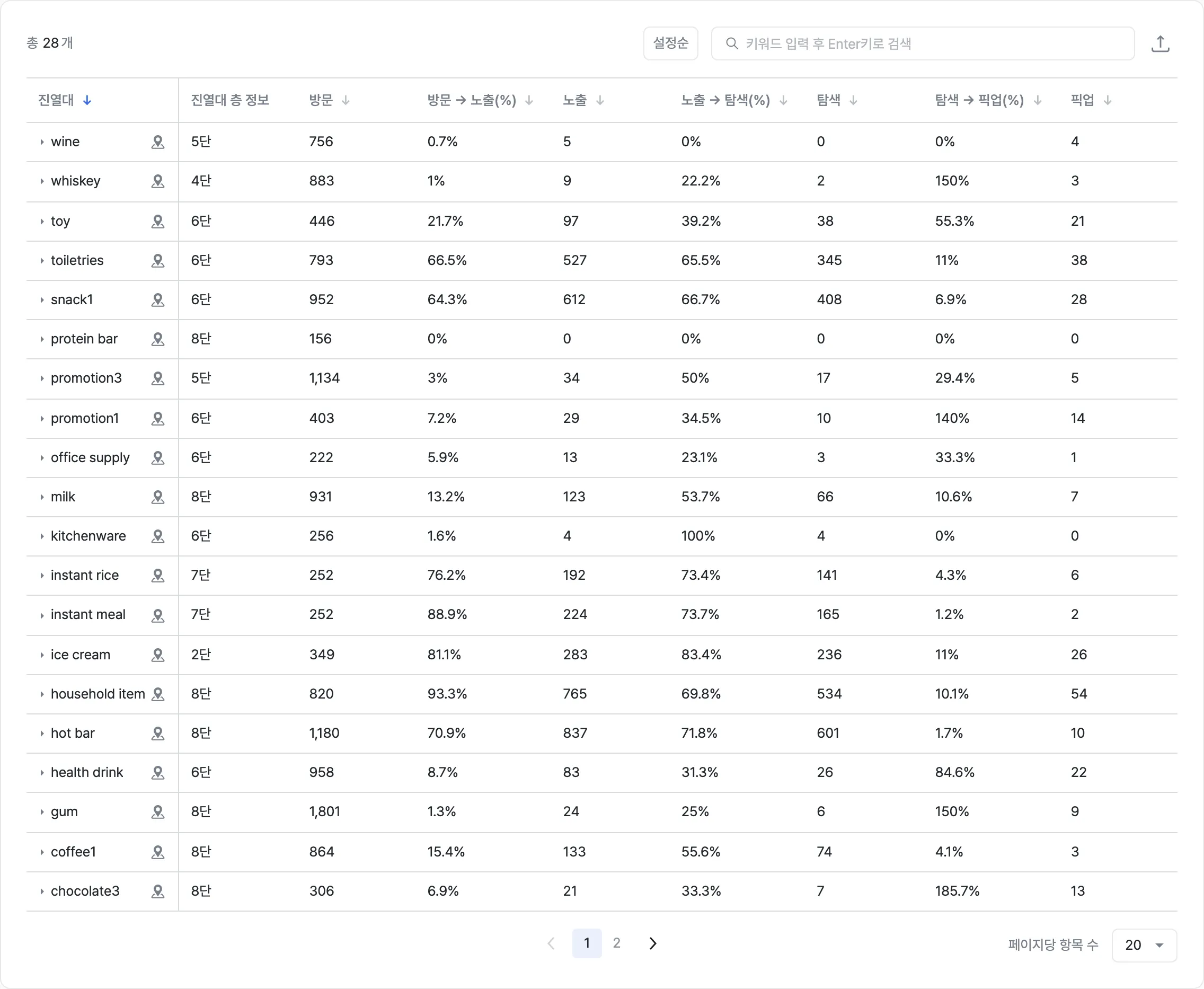Open location pin icon for wine row
Image resolution: width=1204 pixels, height=989 pixels.
(x=158, y=142)
